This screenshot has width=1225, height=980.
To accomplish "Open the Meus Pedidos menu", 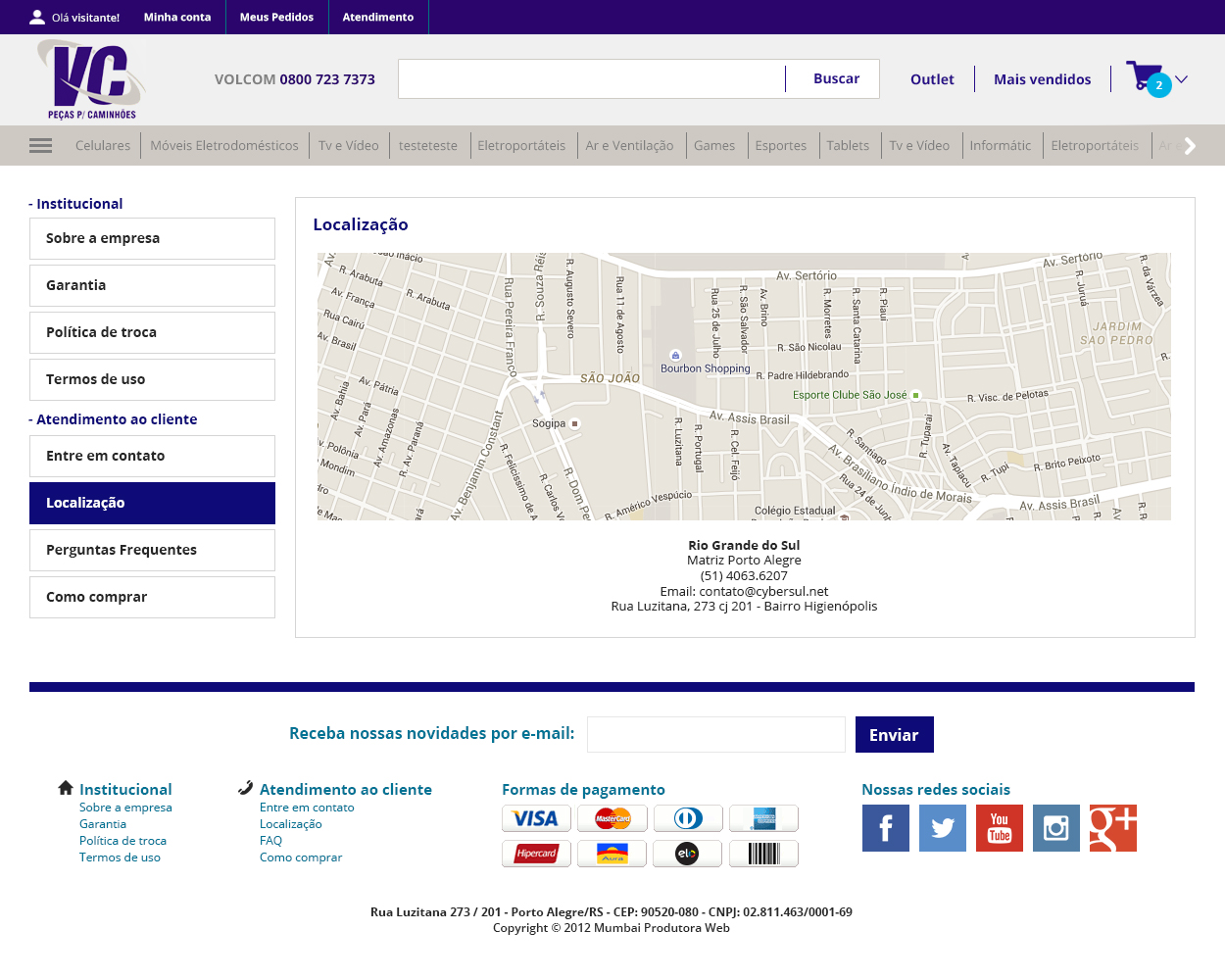I will click(276, 17).
